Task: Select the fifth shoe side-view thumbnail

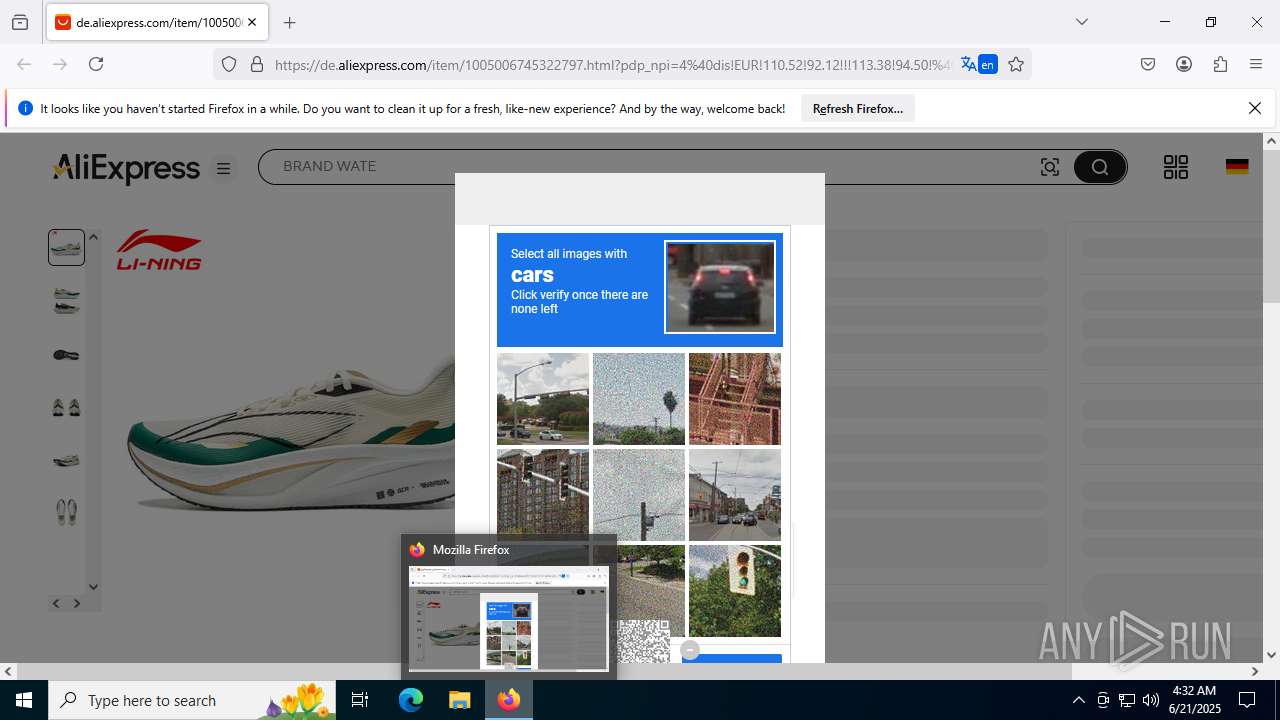Action: [66, 460]
